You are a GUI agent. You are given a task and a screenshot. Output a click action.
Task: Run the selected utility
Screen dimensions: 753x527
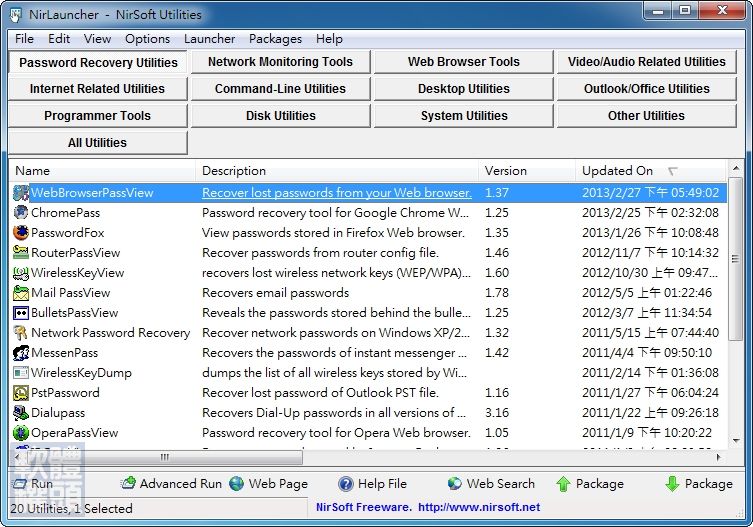[x=32, y=483]
